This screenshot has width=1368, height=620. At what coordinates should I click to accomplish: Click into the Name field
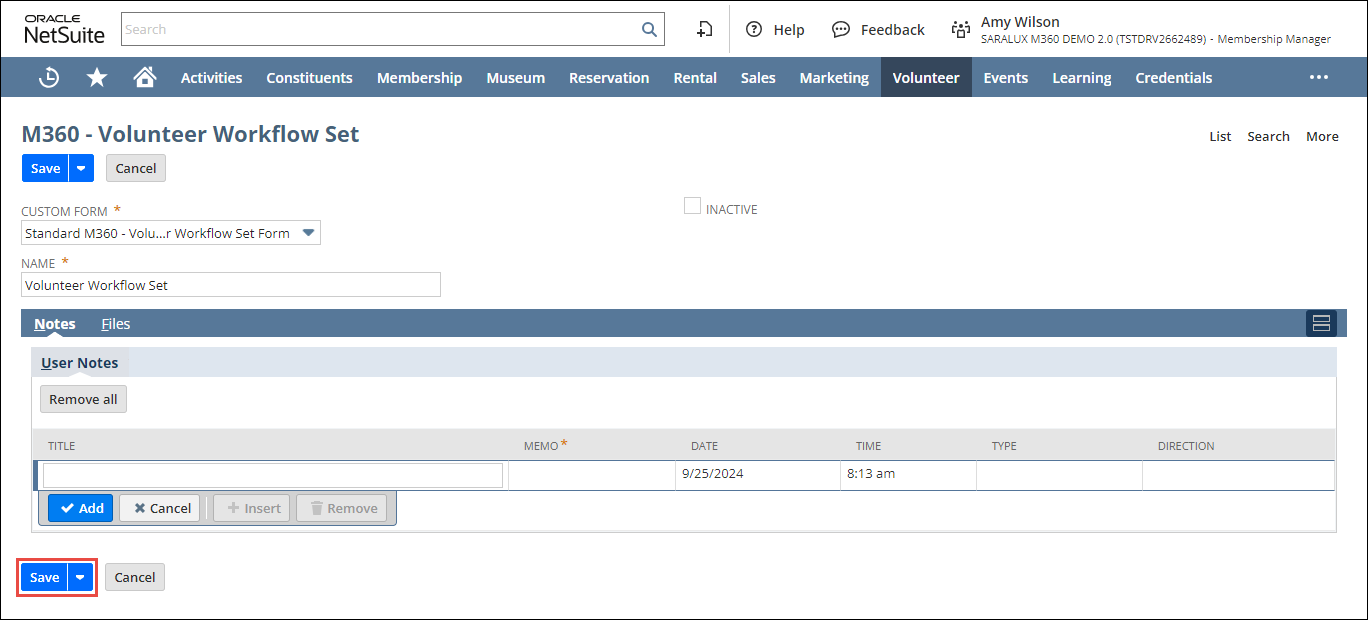click(x=230, y=285)
